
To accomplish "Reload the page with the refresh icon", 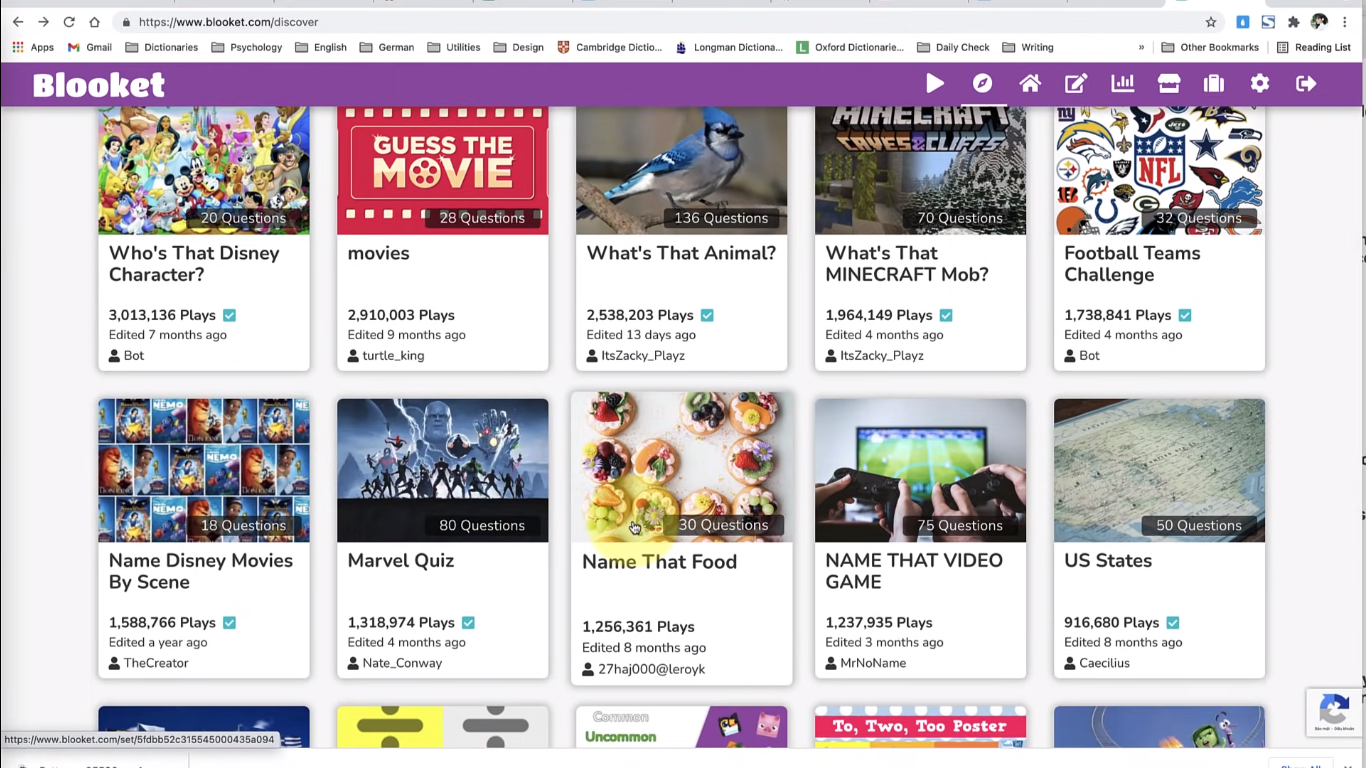I will coord(69,22).
